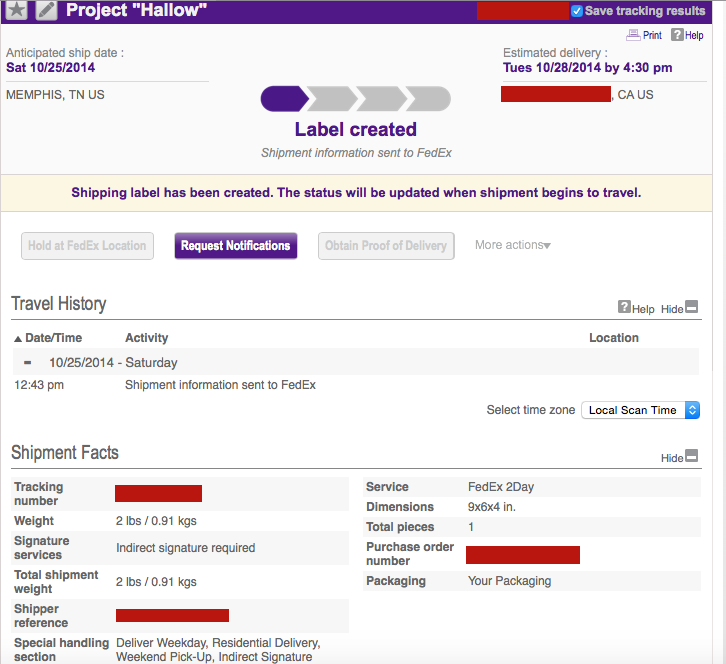Click the Help question mark icon near Print
Viewport: 726px width, 664px height.
(677, 35)
